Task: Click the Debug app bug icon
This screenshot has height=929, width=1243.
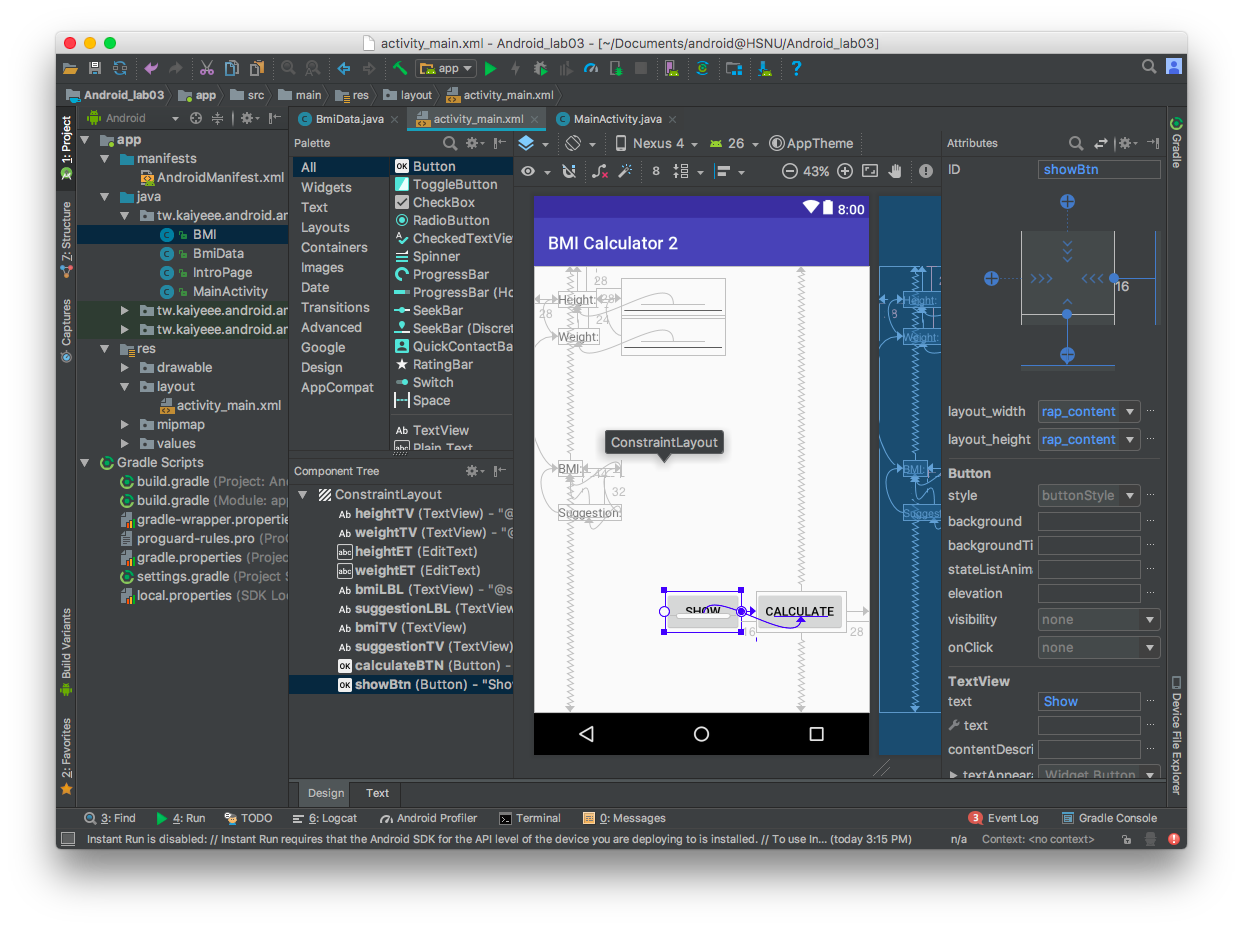Action: (540, 68)
